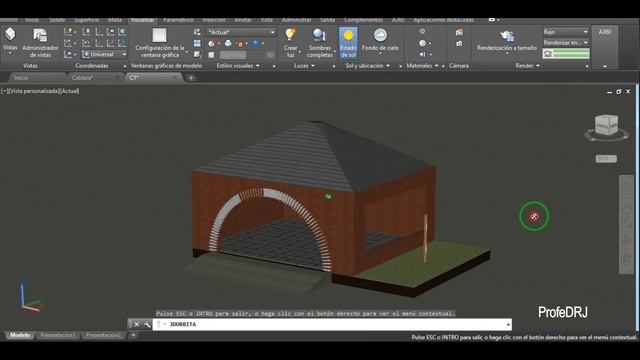The width and height of the screenshot is (640, 360).
Task: Click the globe UCS world icon, top row
Action: point(122,31)
